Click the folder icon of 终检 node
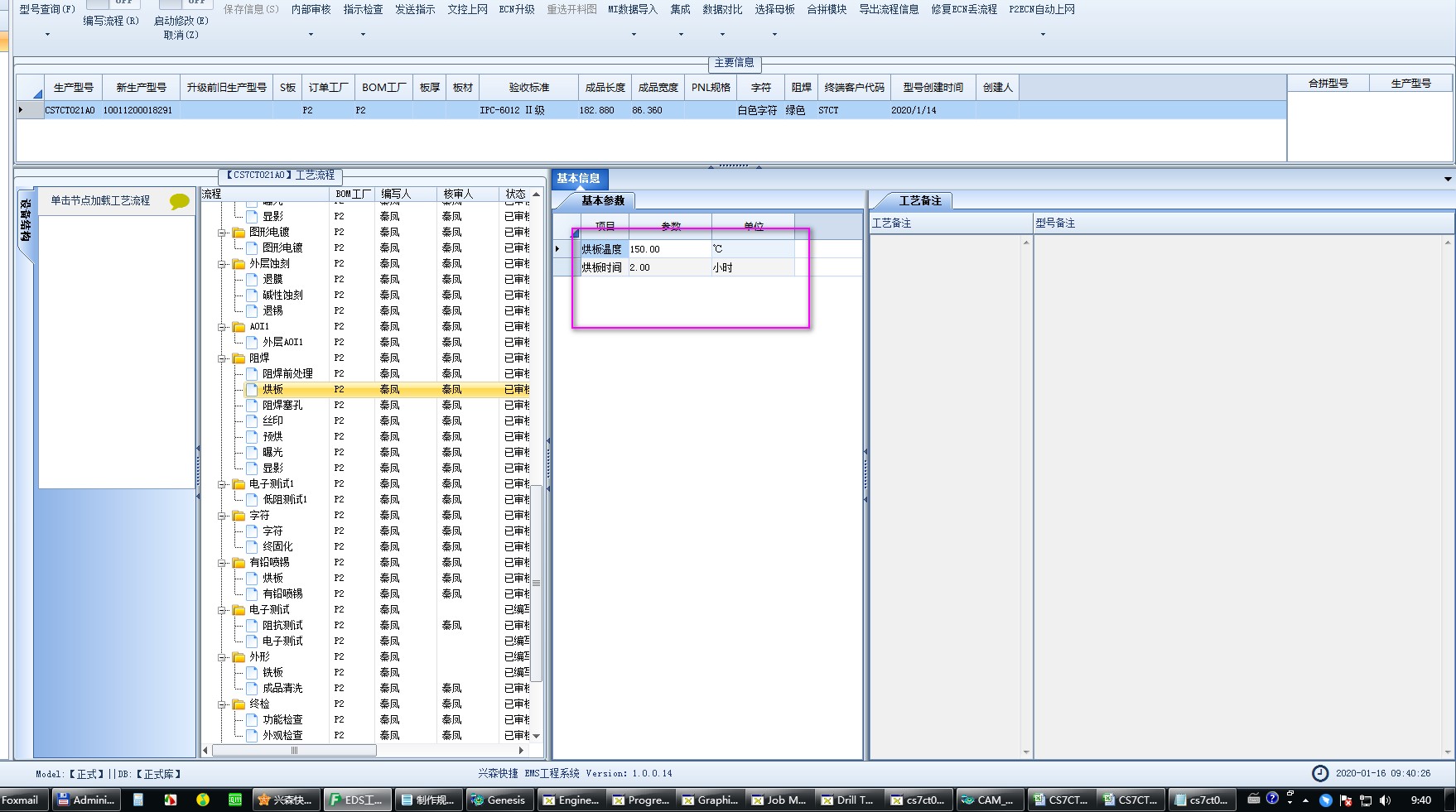Screen dimensions: 1456x812 click(x=239, y=704)
